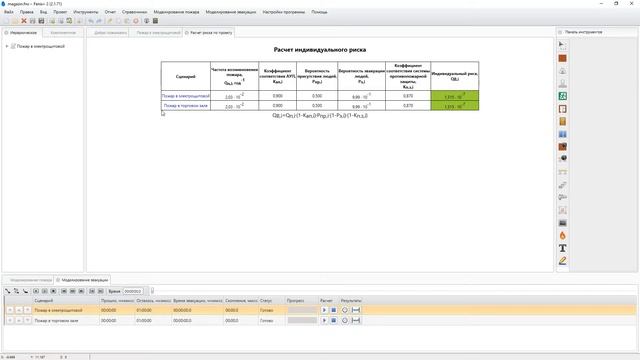Select the white door tool with red frame

(562, 109)
